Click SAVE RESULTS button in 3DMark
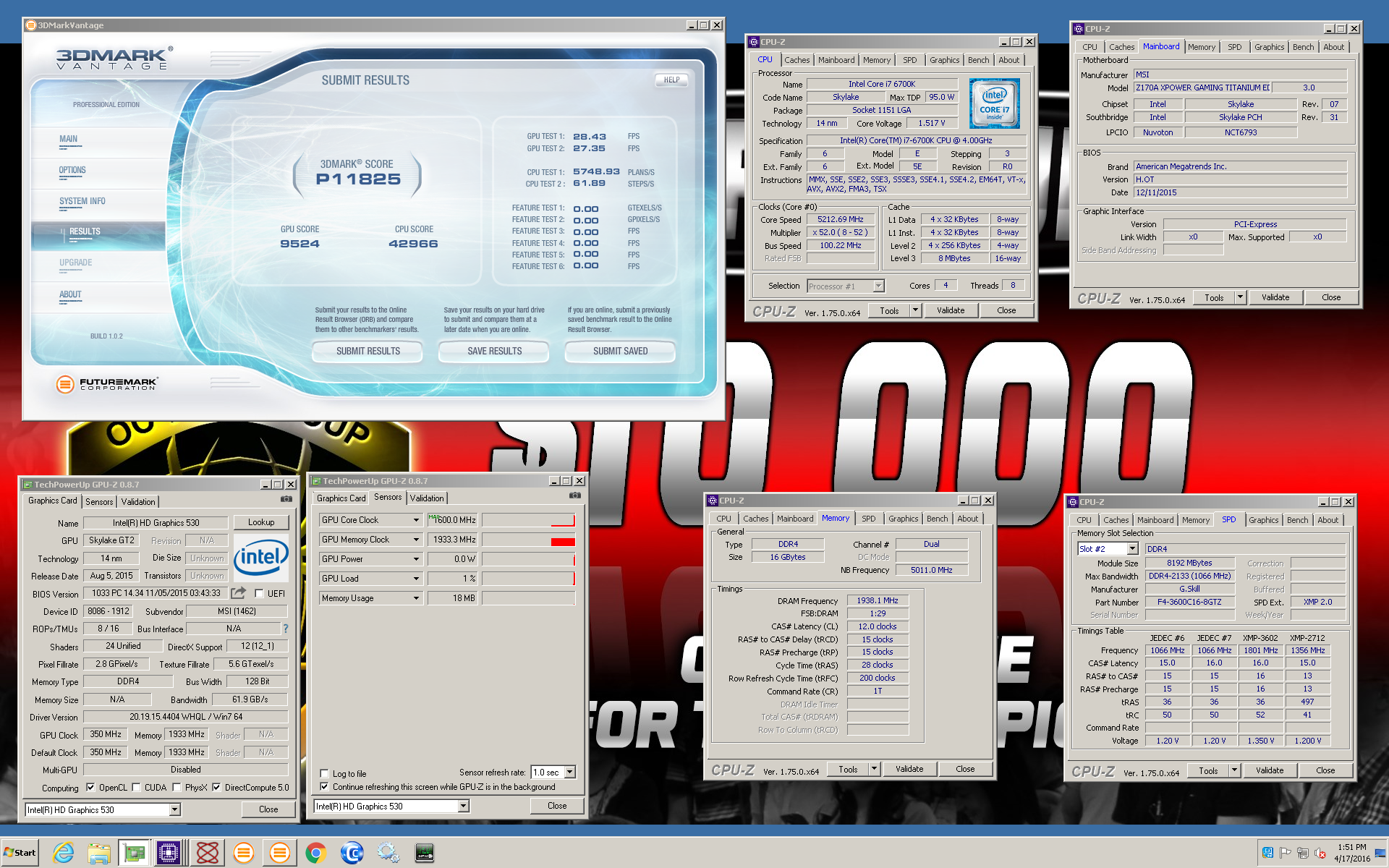 point(494,352)
